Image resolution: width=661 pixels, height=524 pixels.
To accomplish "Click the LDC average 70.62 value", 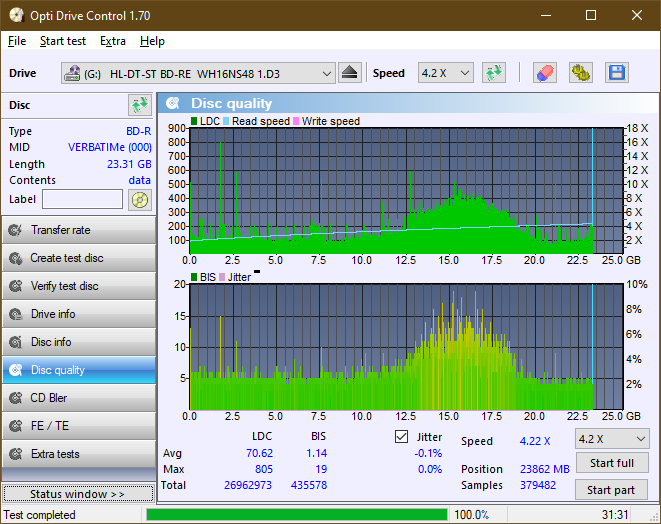I will [x=259, y=453].
